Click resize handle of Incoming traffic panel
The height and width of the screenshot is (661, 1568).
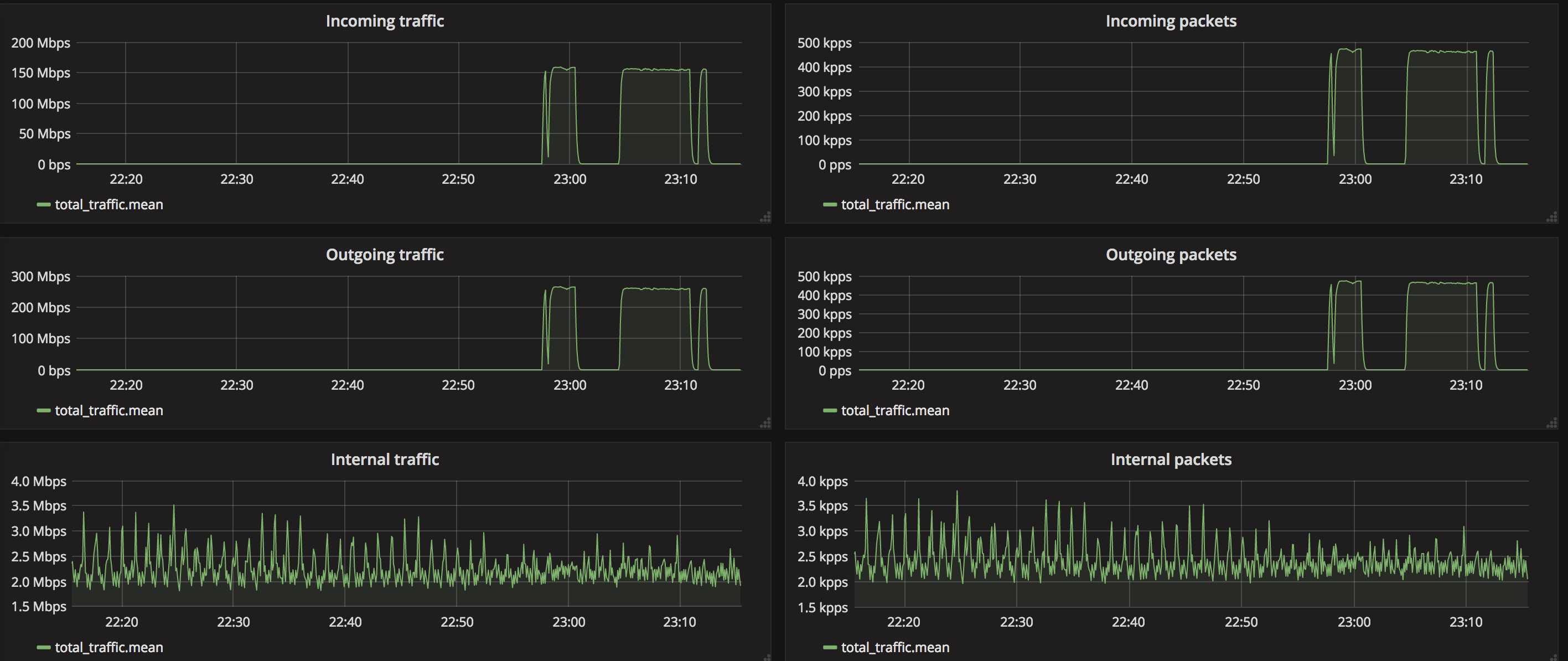766,216
